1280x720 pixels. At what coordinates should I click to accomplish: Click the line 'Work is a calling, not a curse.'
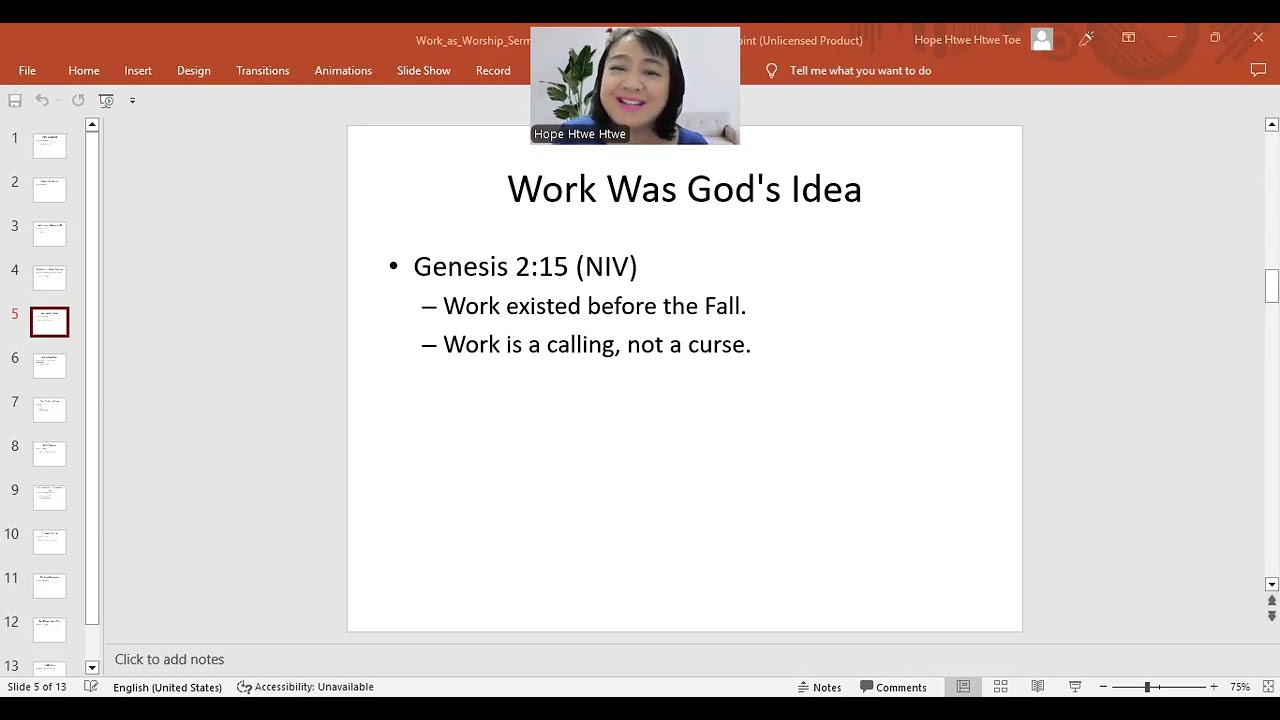[596, 344]
